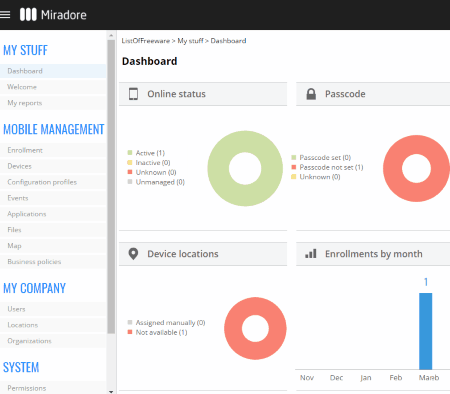This screenshot has height=394, width=450.
Task: Click the red Passcode donut chart
Action: point(393,168)
